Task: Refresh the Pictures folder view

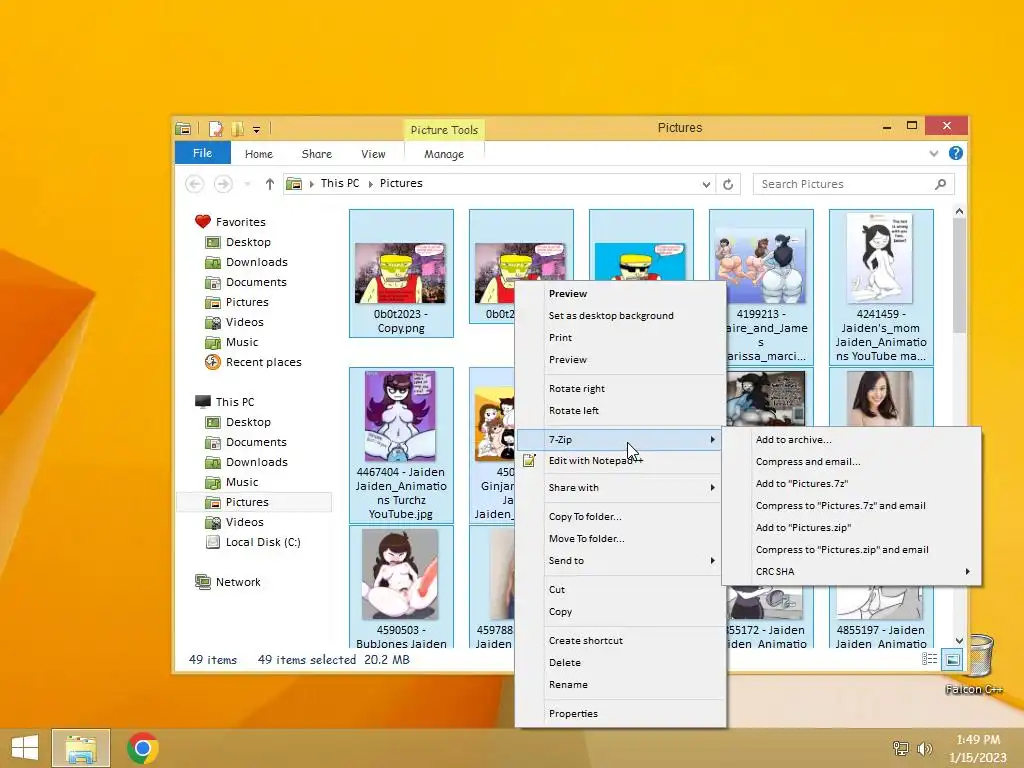Action: (728, 184)
